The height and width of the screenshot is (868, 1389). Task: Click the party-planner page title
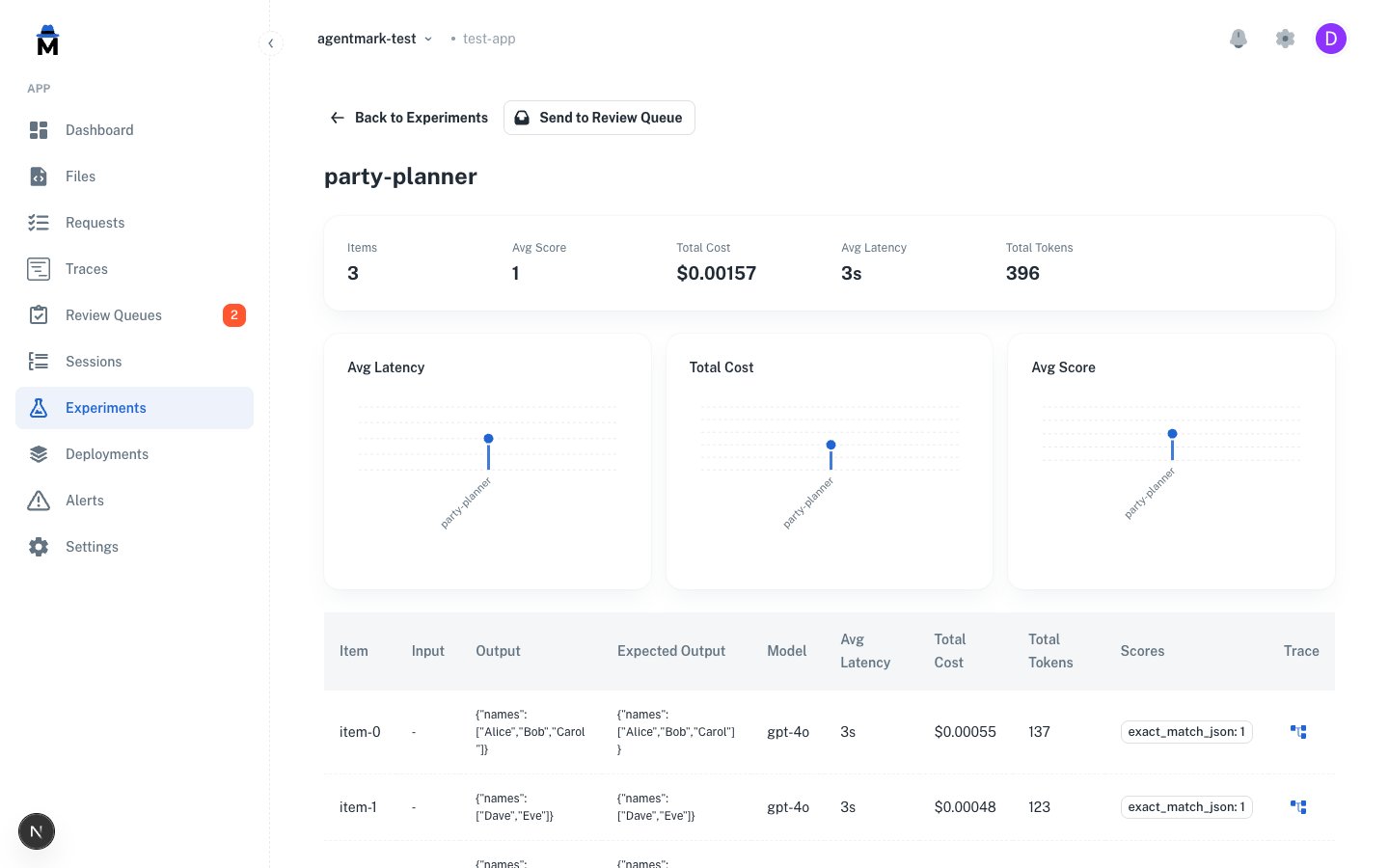400,176
